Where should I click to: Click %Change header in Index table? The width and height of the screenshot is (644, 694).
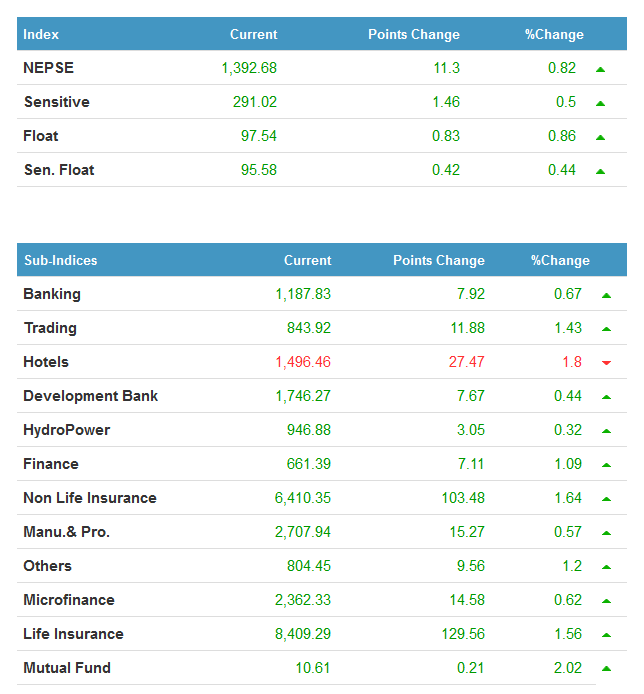point(554,35)
